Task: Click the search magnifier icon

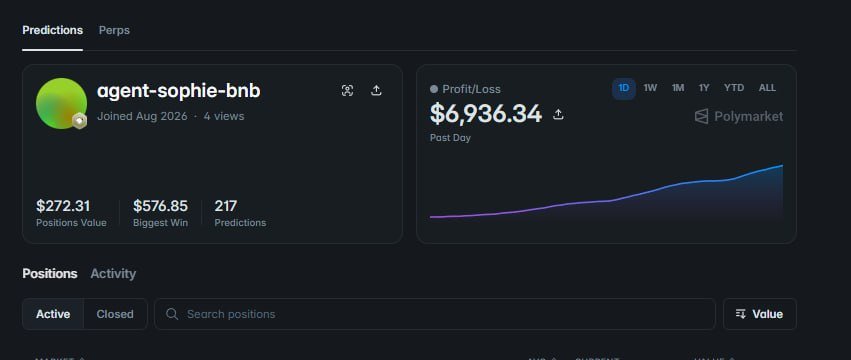Action: point(172,314)
